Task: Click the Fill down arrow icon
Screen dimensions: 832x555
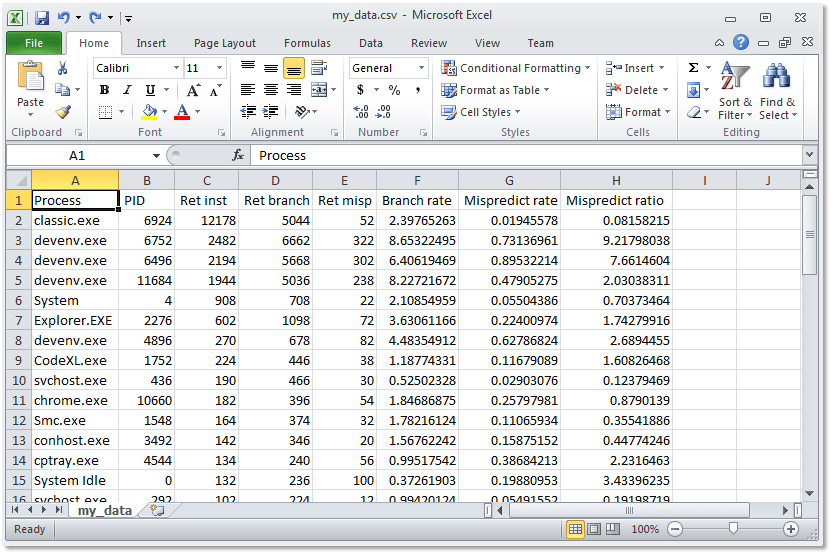Action: coord(693,90)
